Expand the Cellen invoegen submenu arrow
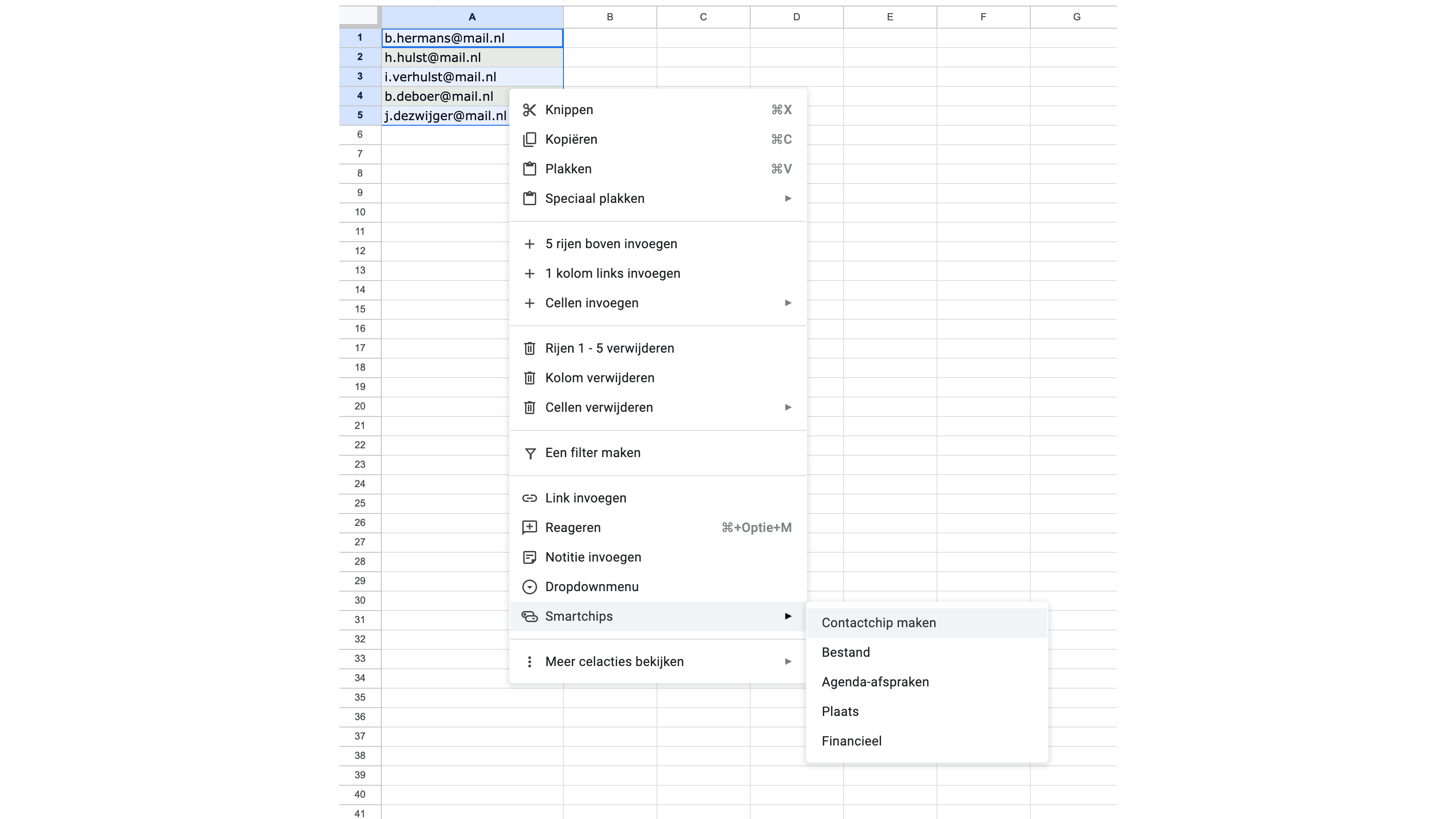1456x819 pixels. tap(787, 303)
